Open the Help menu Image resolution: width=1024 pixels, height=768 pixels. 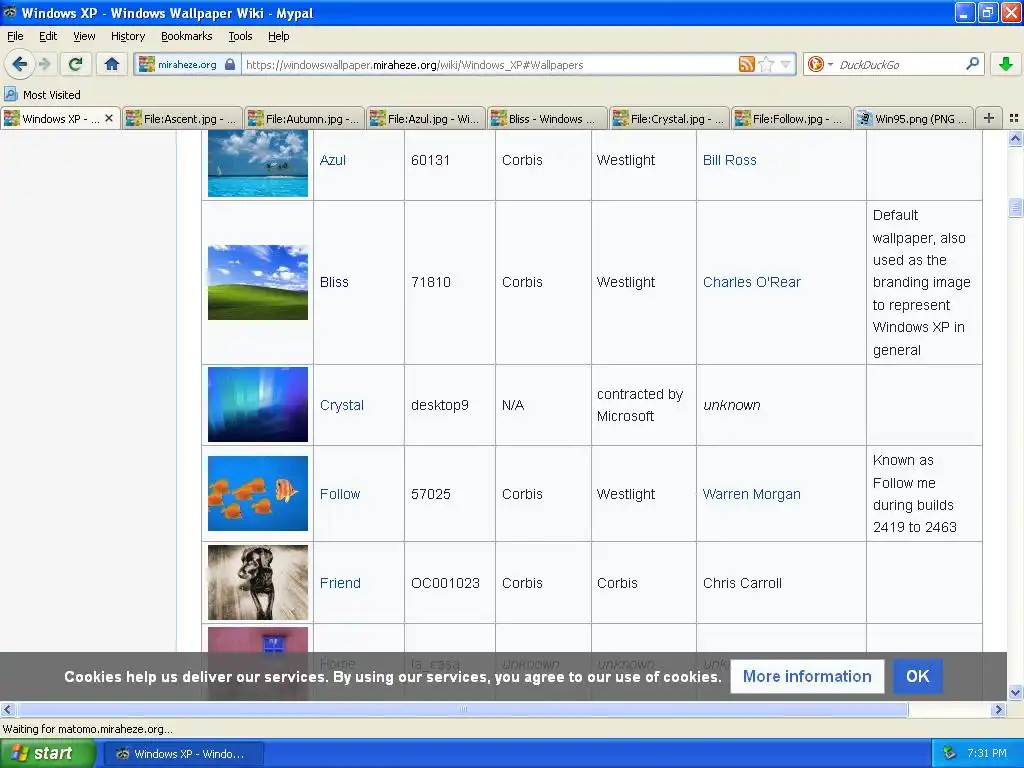coord(279,36)
